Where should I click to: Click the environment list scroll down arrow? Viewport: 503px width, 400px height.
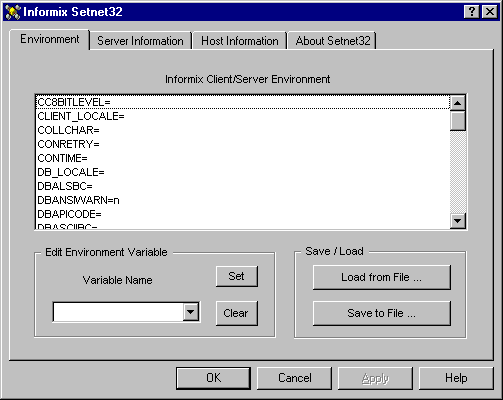click(458, 221)
